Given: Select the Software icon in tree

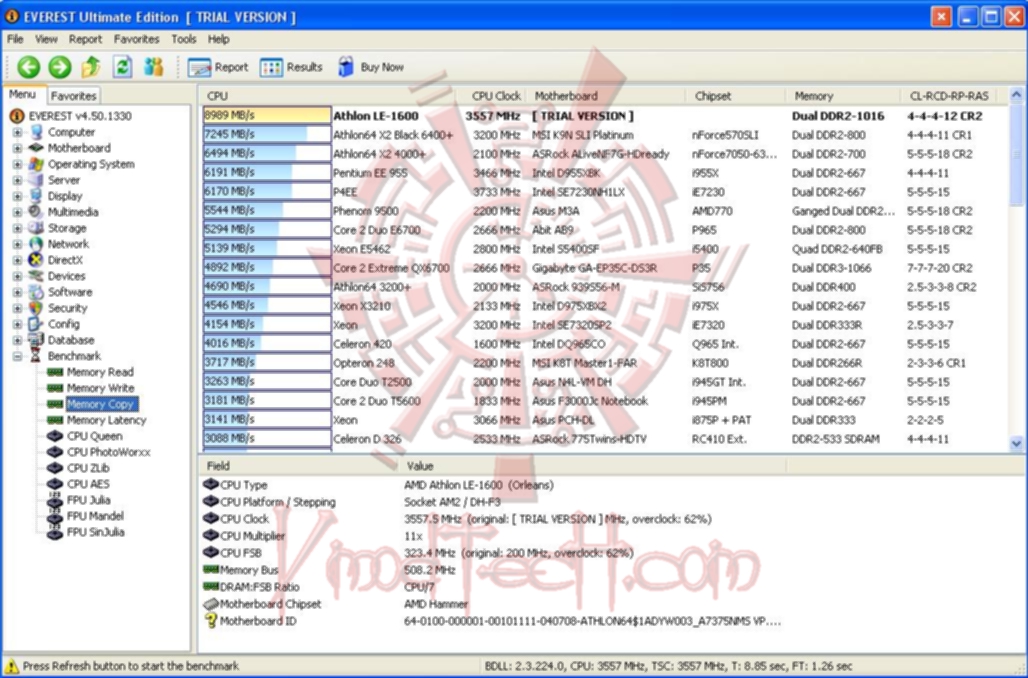Looking at the screenshot, I should tap(36, 292).
